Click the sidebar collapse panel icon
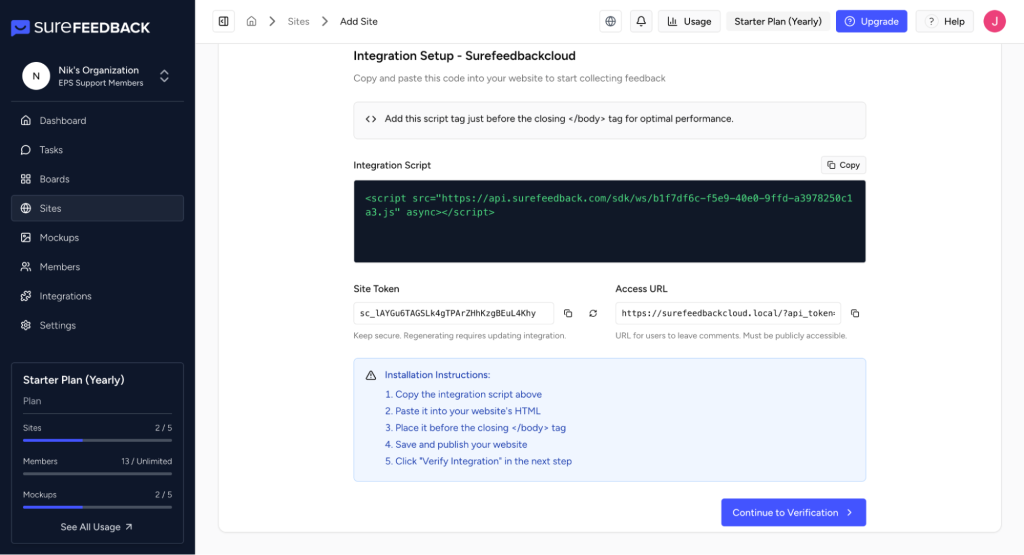Image resolution: width=1024 pixels, height=555 pixels. 223,21
